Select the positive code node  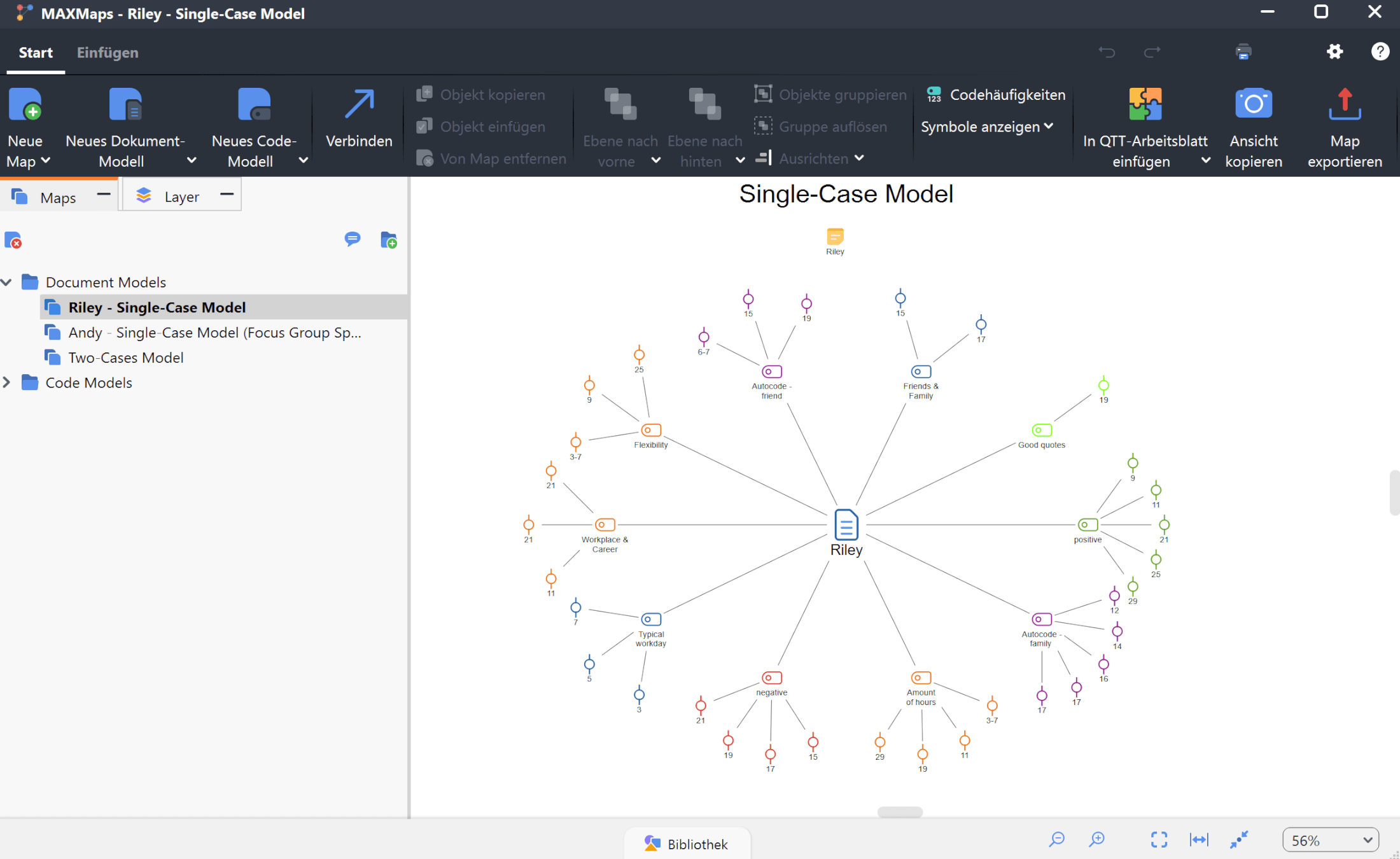pos(1088,525)
